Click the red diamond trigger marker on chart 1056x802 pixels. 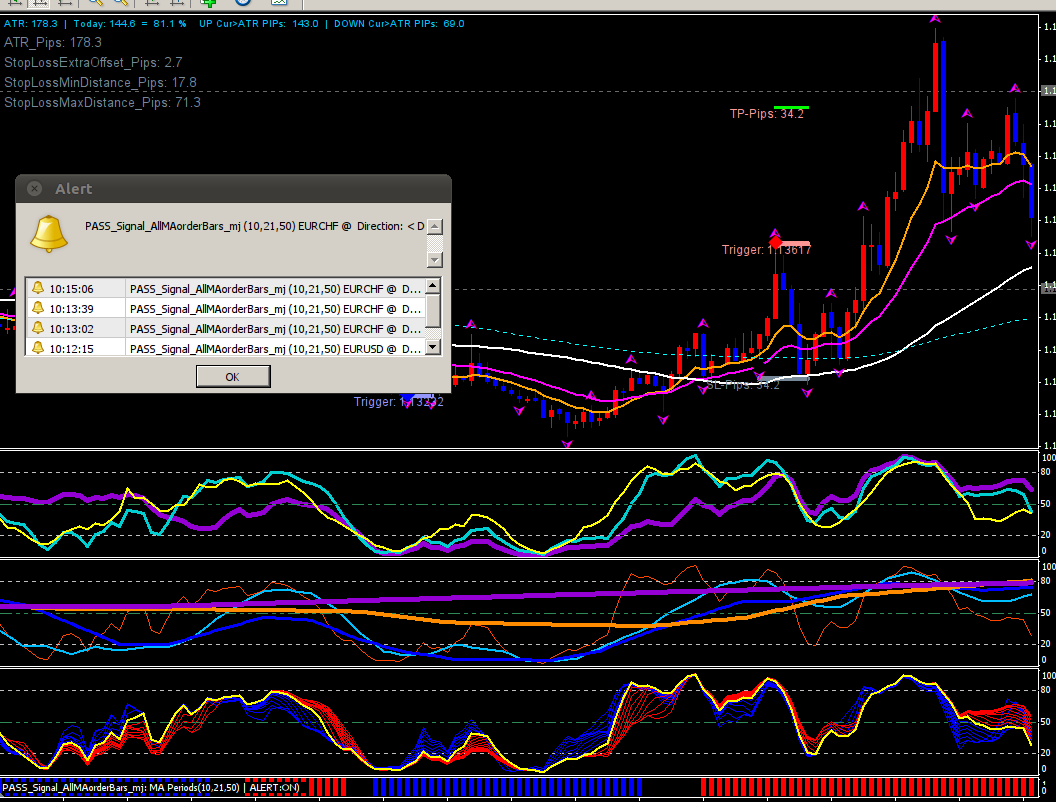tap(775, 242)
